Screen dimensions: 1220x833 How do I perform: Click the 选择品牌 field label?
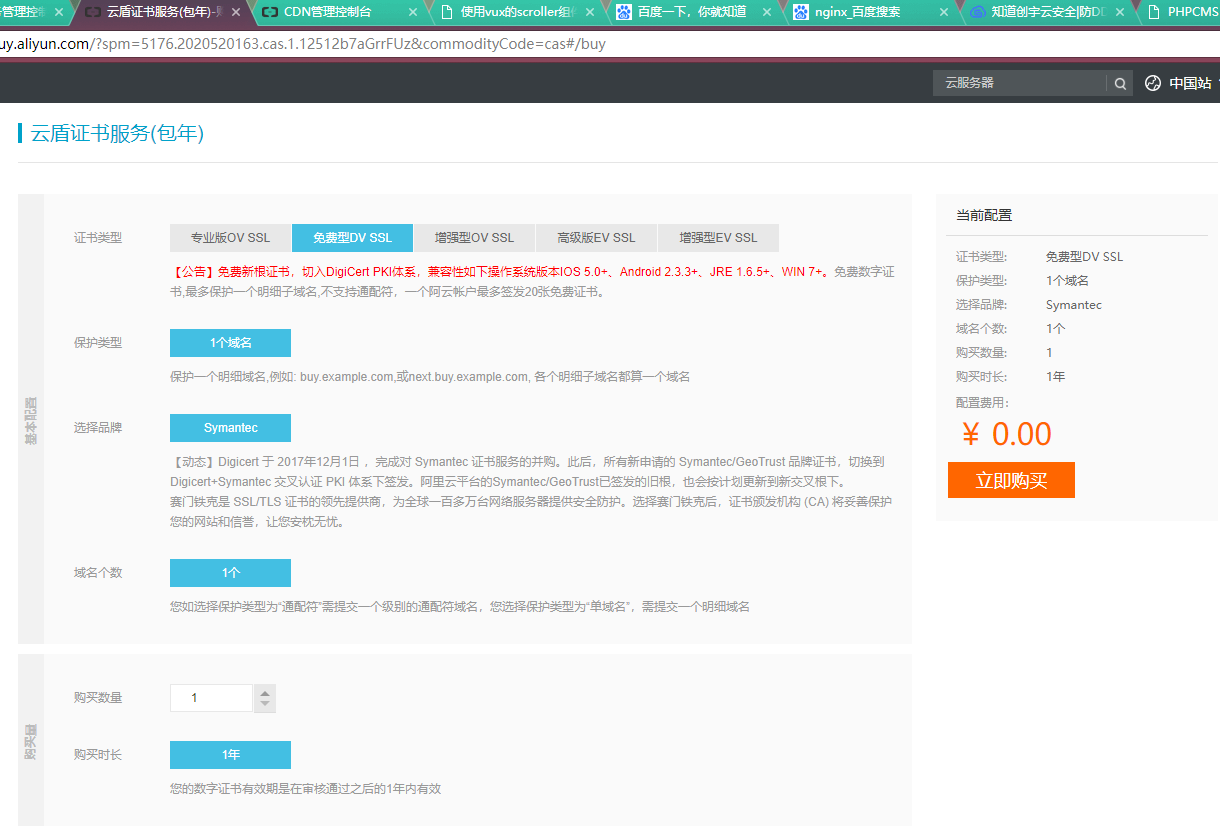[x=98, y=428]
